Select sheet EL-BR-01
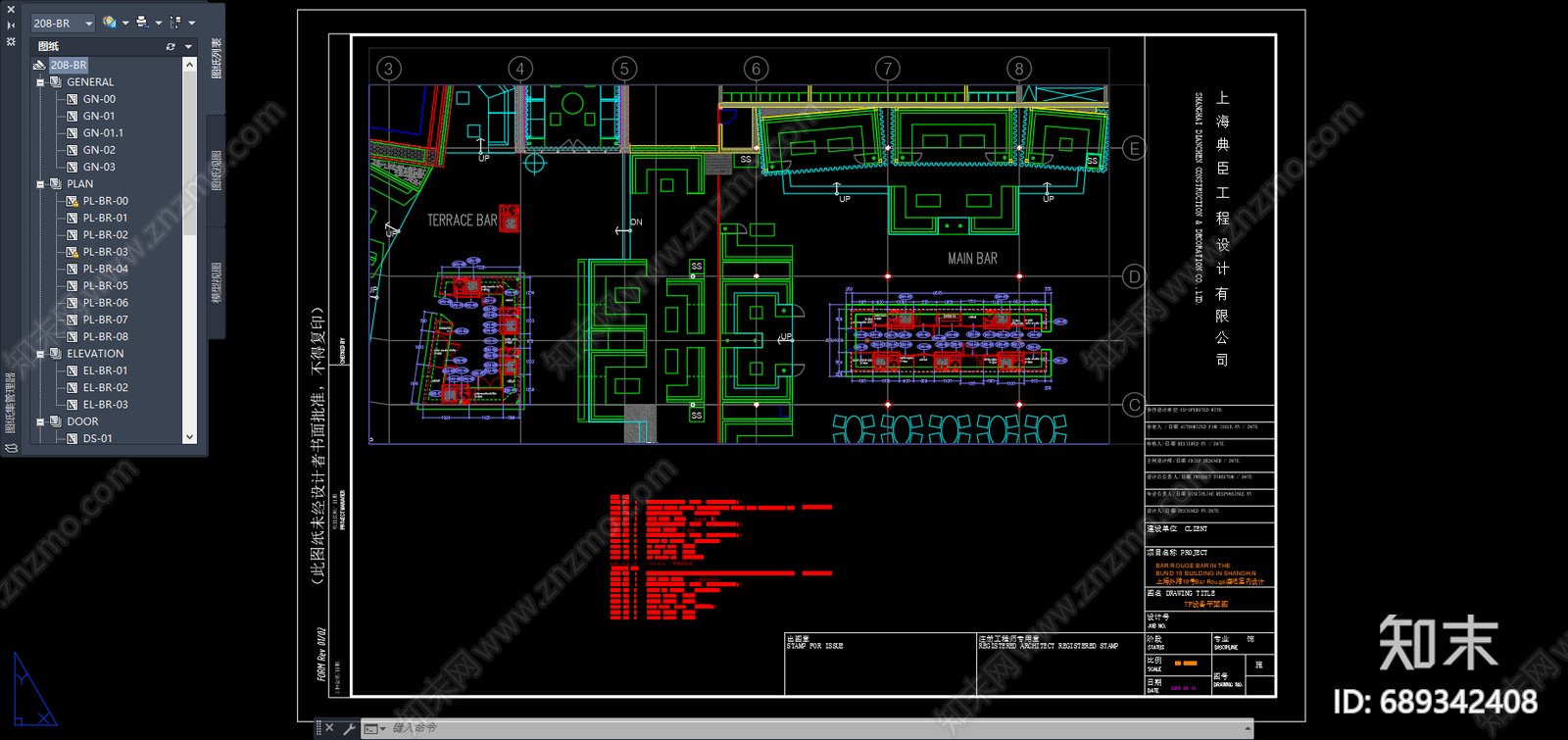The image size is (1568, 740). [105, 370]
